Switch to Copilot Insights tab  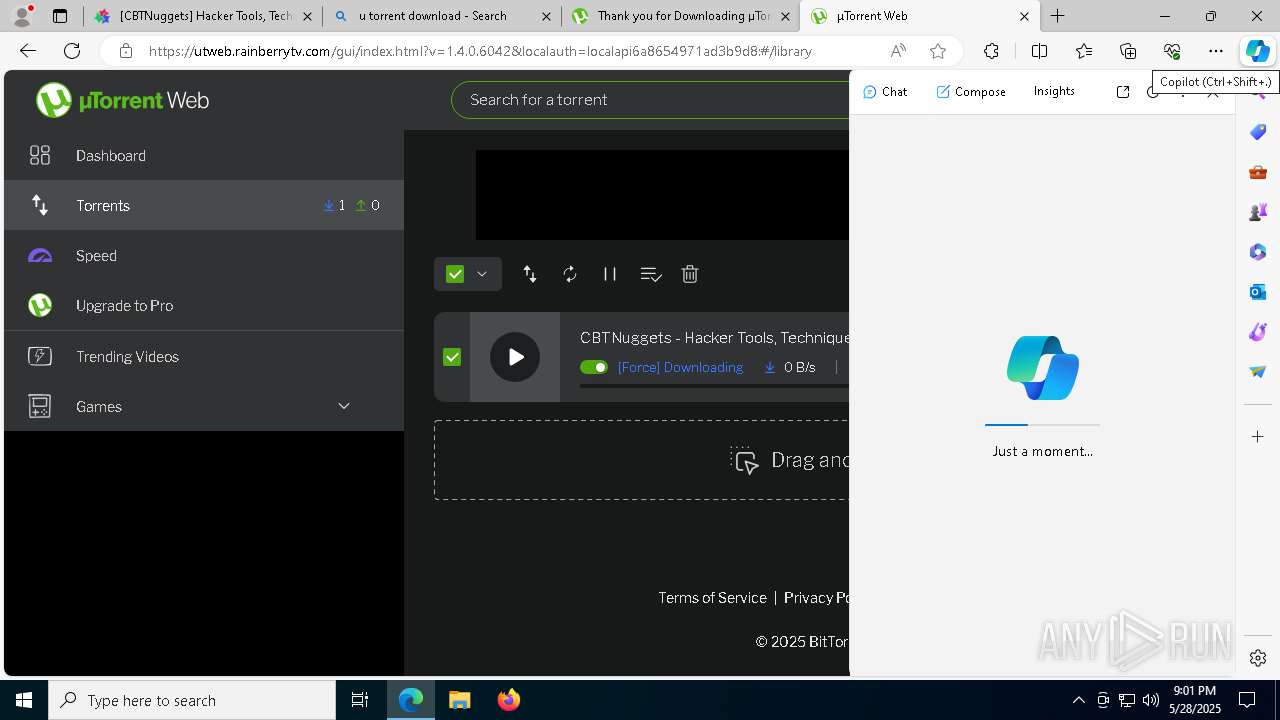[x=1054, y=91]
